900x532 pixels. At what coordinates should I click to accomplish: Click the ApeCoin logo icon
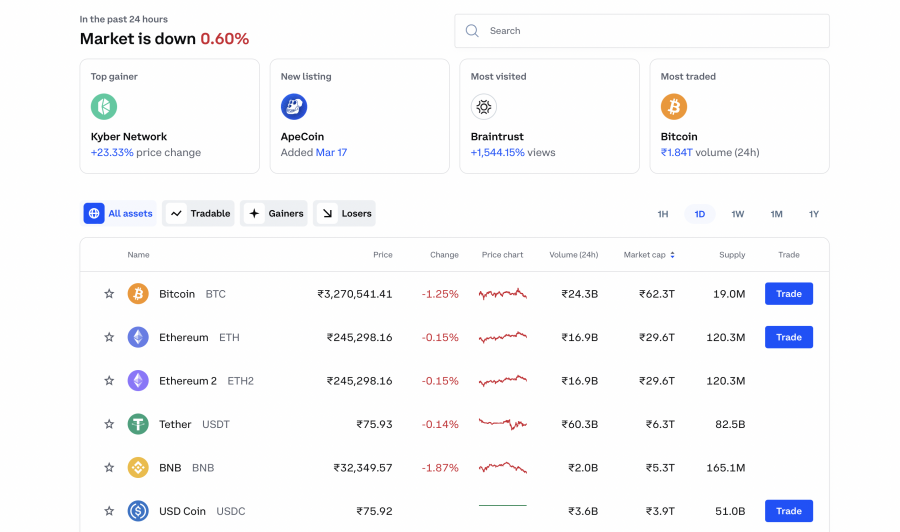pyautogui.click(x=294, y=107)
